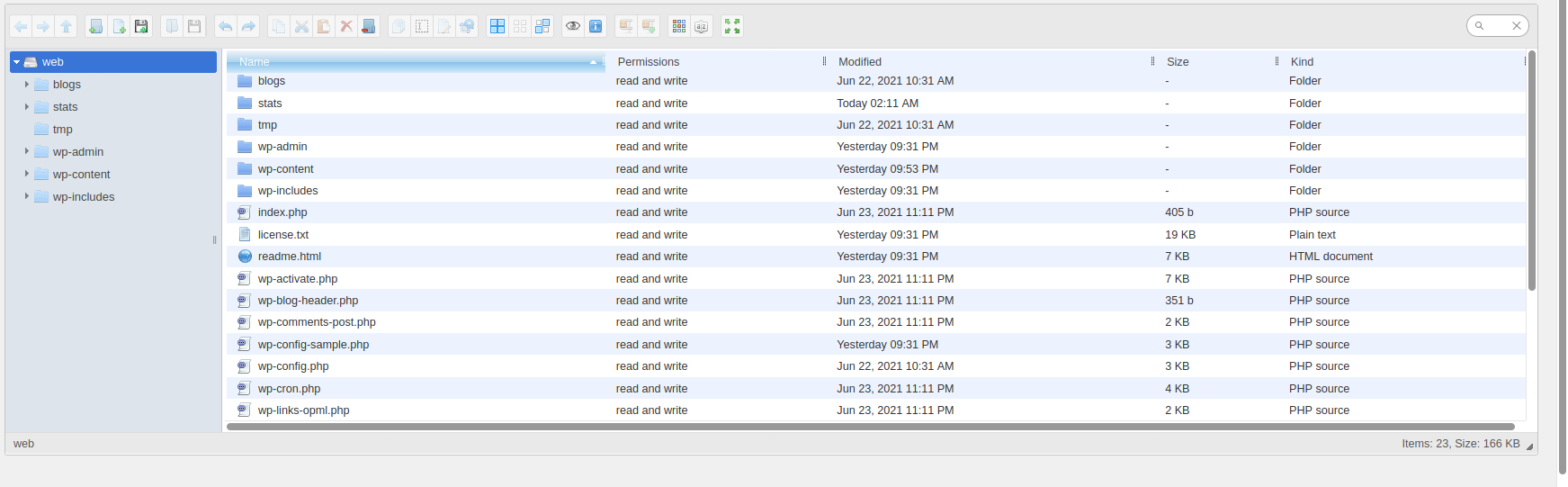Image resolution: width=1568 pixels, height=487 pixels.
Task: Click the horizontal scrollbar below the file list
Action: 870,427
